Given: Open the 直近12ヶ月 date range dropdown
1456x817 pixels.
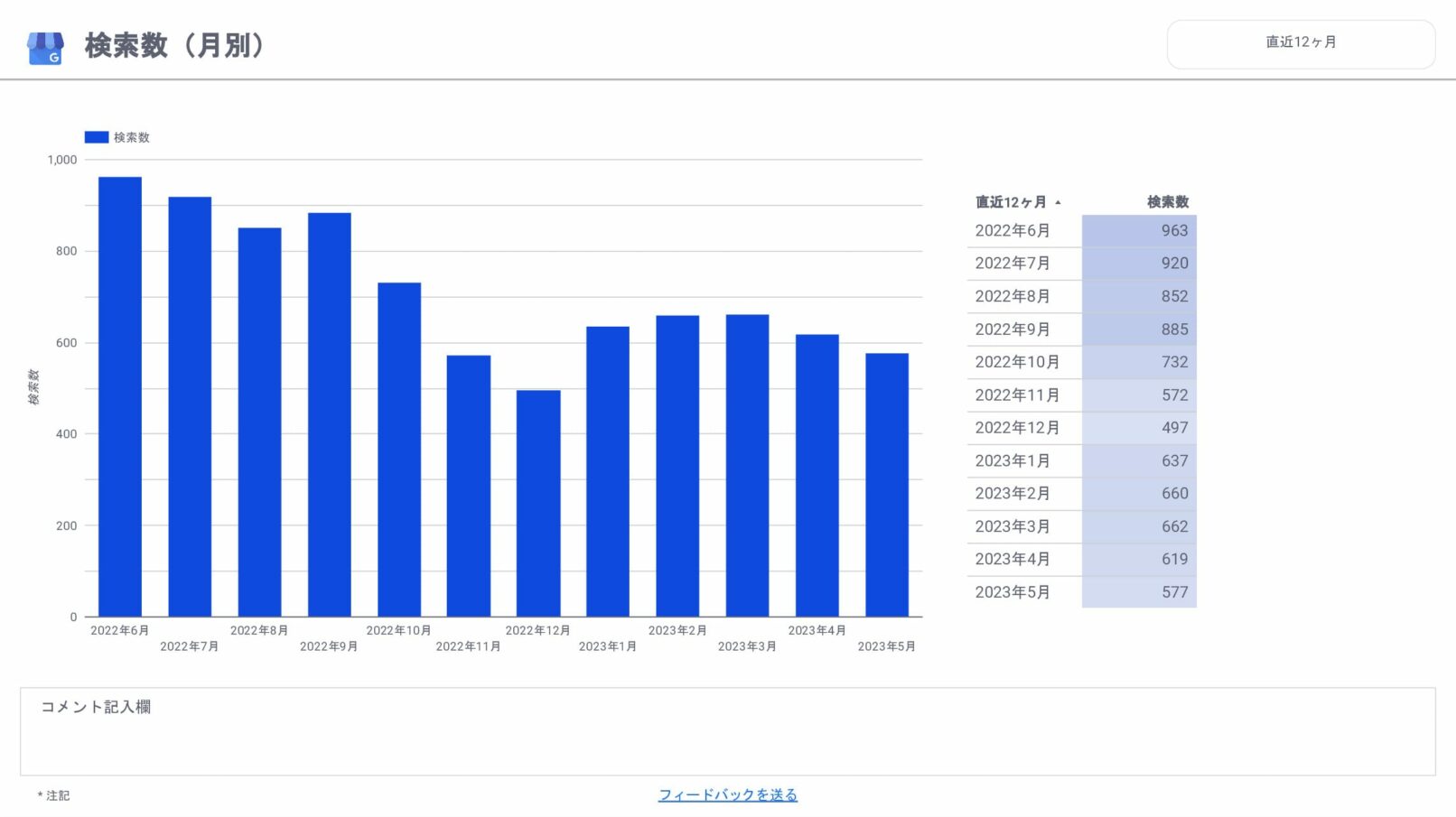Looking at the screenshot, I should [1300, 43].
